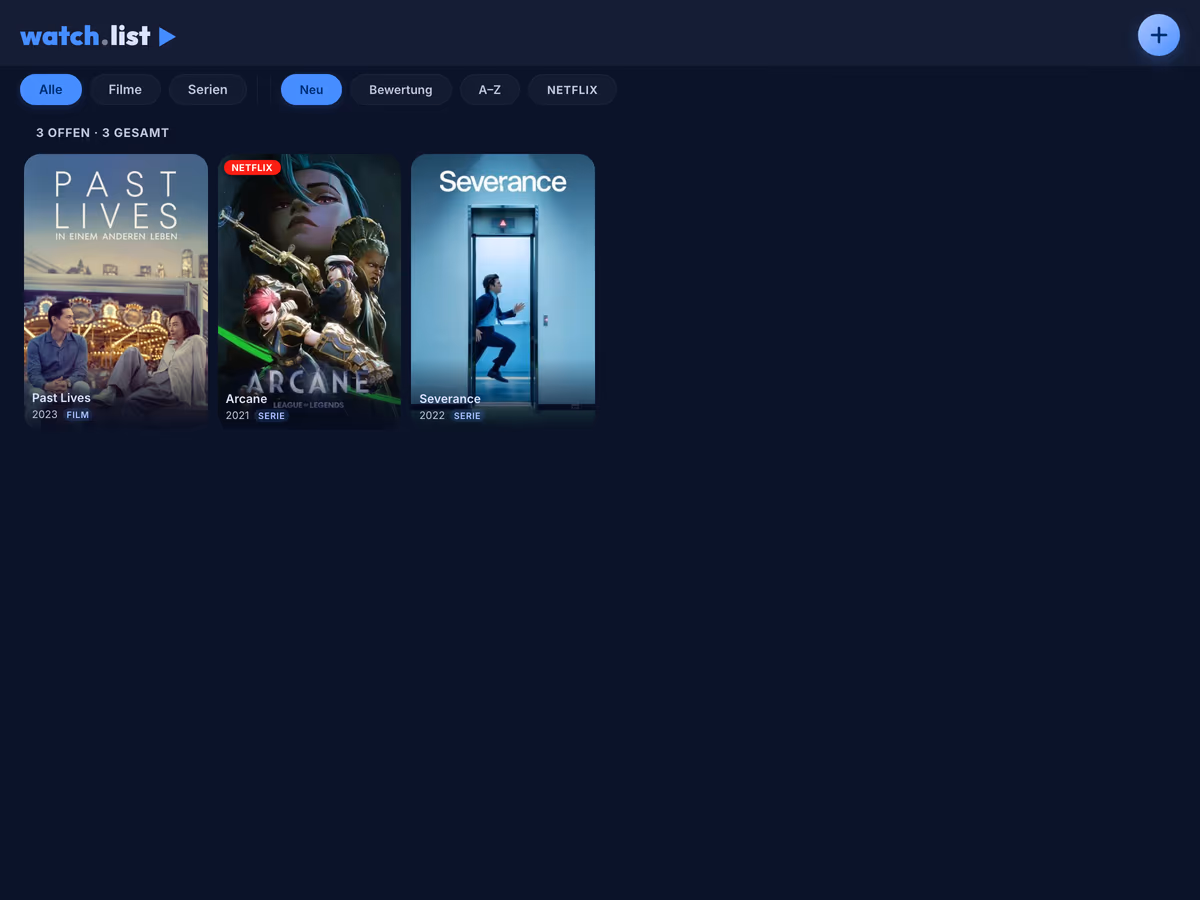Click the year 2022 on Severance
This screenshot has width=1200, height=900.
432,416
